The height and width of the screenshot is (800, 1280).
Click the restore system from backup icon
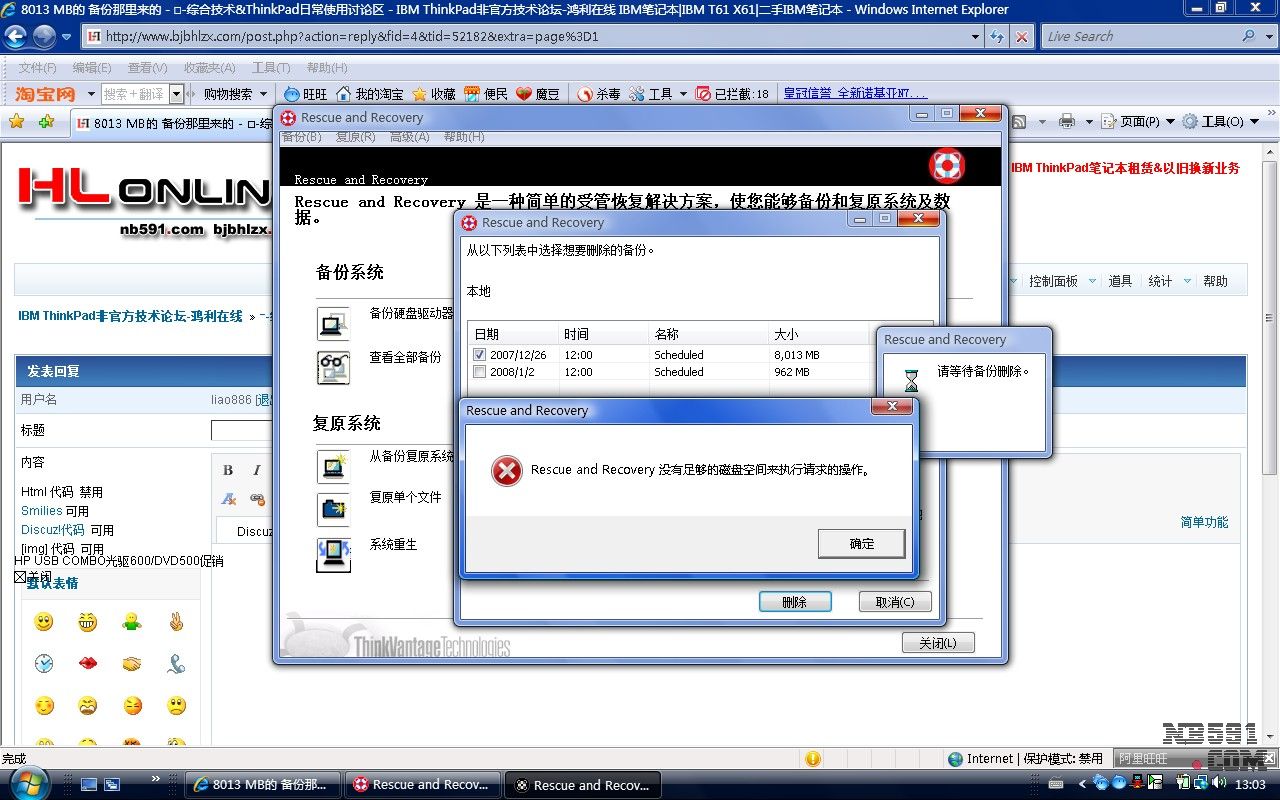tap(333, 466)
